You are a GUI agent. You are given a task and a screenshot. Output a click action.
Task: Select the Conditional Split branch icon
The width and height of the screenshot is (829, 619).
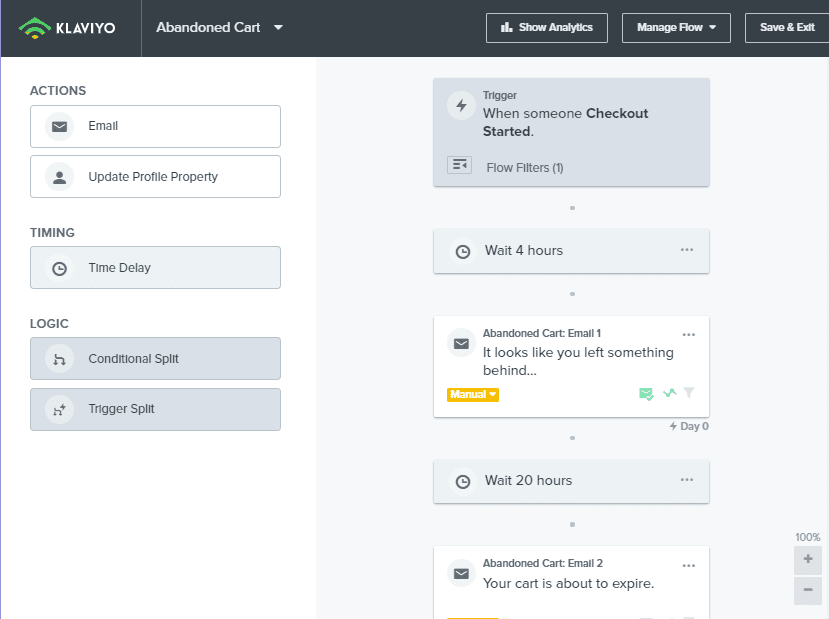(x=60, y=359)
